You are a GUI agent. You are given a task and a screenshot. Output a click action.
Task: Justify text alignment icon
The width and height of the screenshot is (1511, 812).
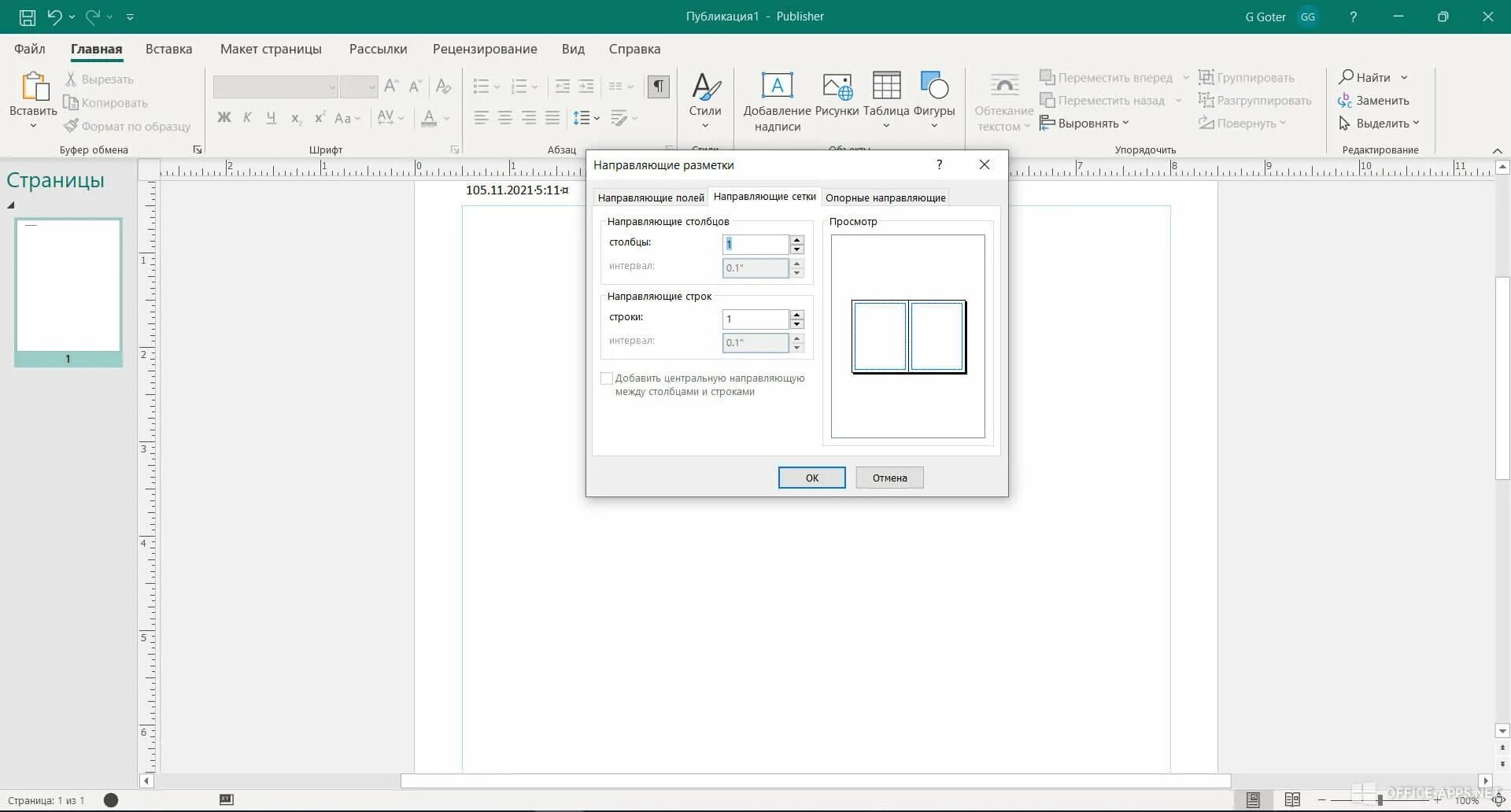coord(552,118)
